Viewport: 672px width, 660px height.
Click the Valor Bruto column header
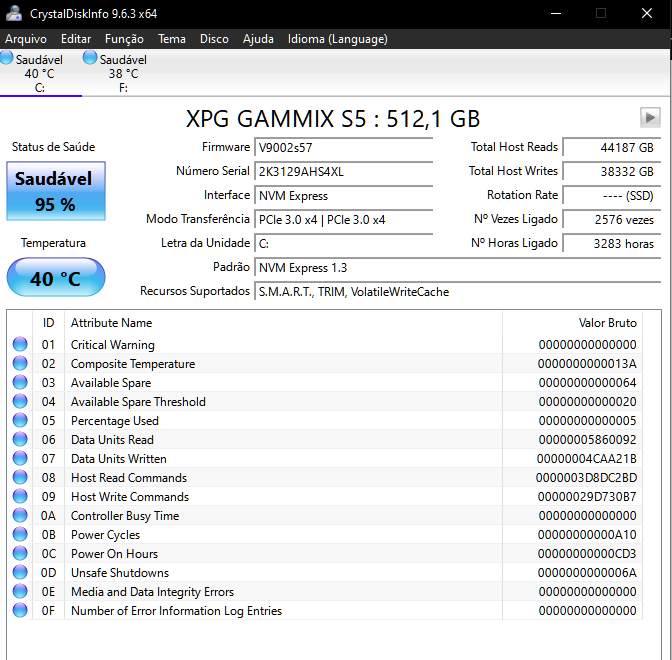point(607,323)
